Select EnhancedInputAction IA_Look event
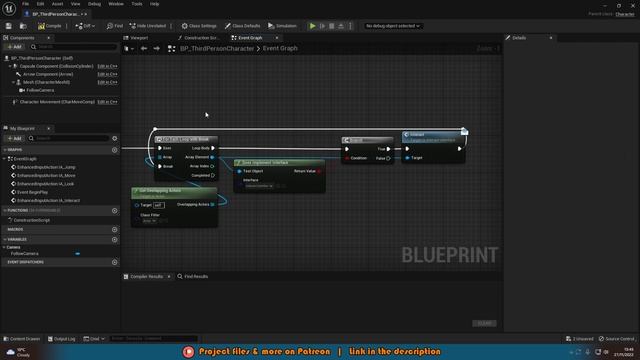This screenshot has width=640, height=360. [x=45, y=184]
